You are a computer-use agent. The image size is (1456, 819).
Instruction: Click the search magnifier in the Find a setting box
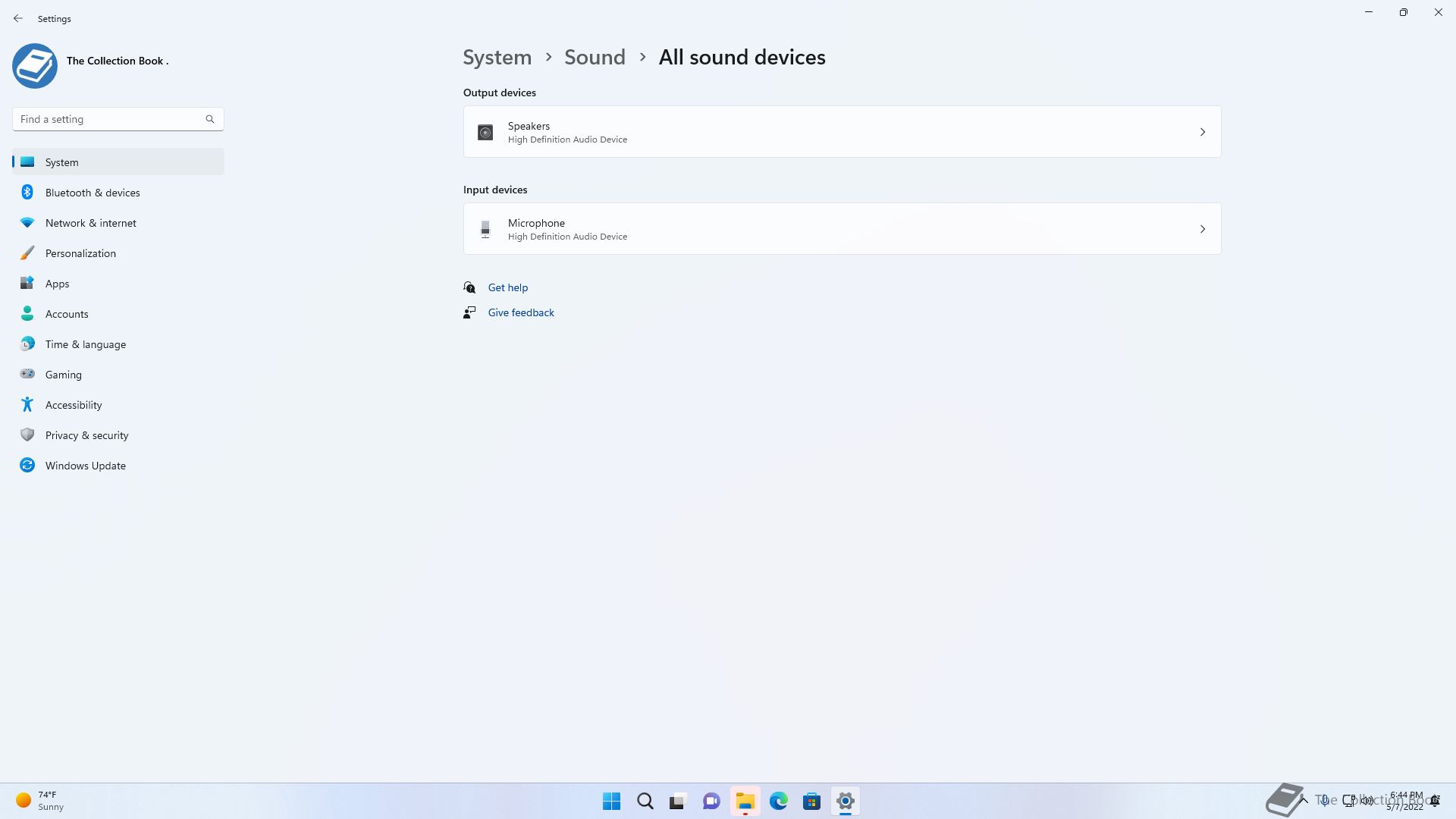210,119
